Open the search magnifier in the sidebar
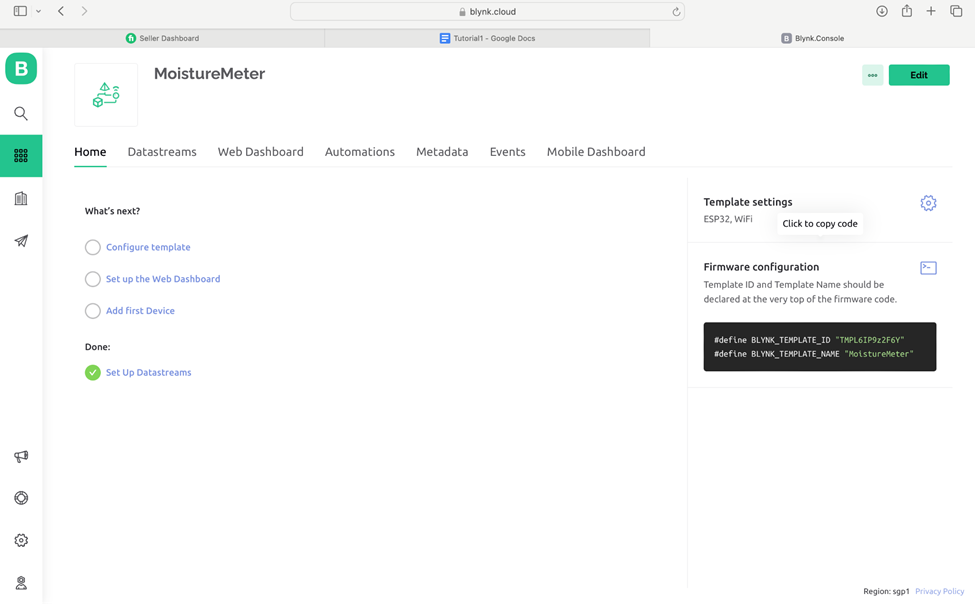 click(21, 113)
